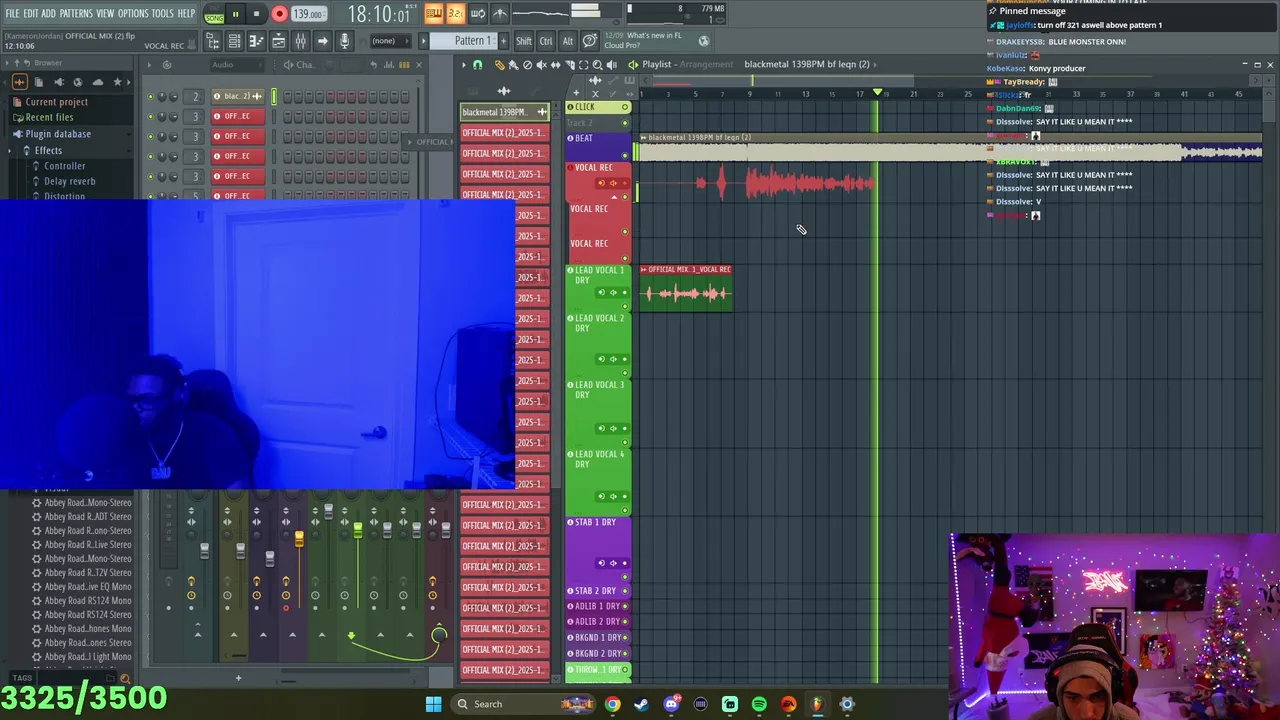This screenshot has height=720, width=1280.
Task: Select the Playlist slip tool
Action: coord(555,65)
